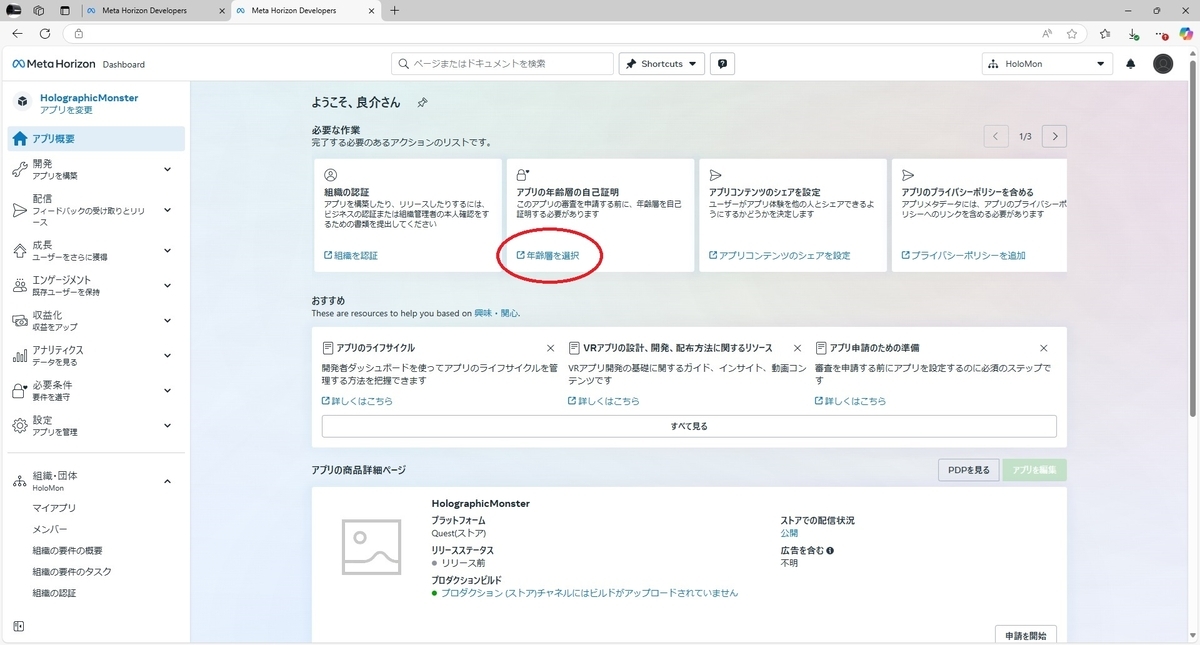
Task: Select アプリ概要 in the sidebar
Action: [96, 139]
